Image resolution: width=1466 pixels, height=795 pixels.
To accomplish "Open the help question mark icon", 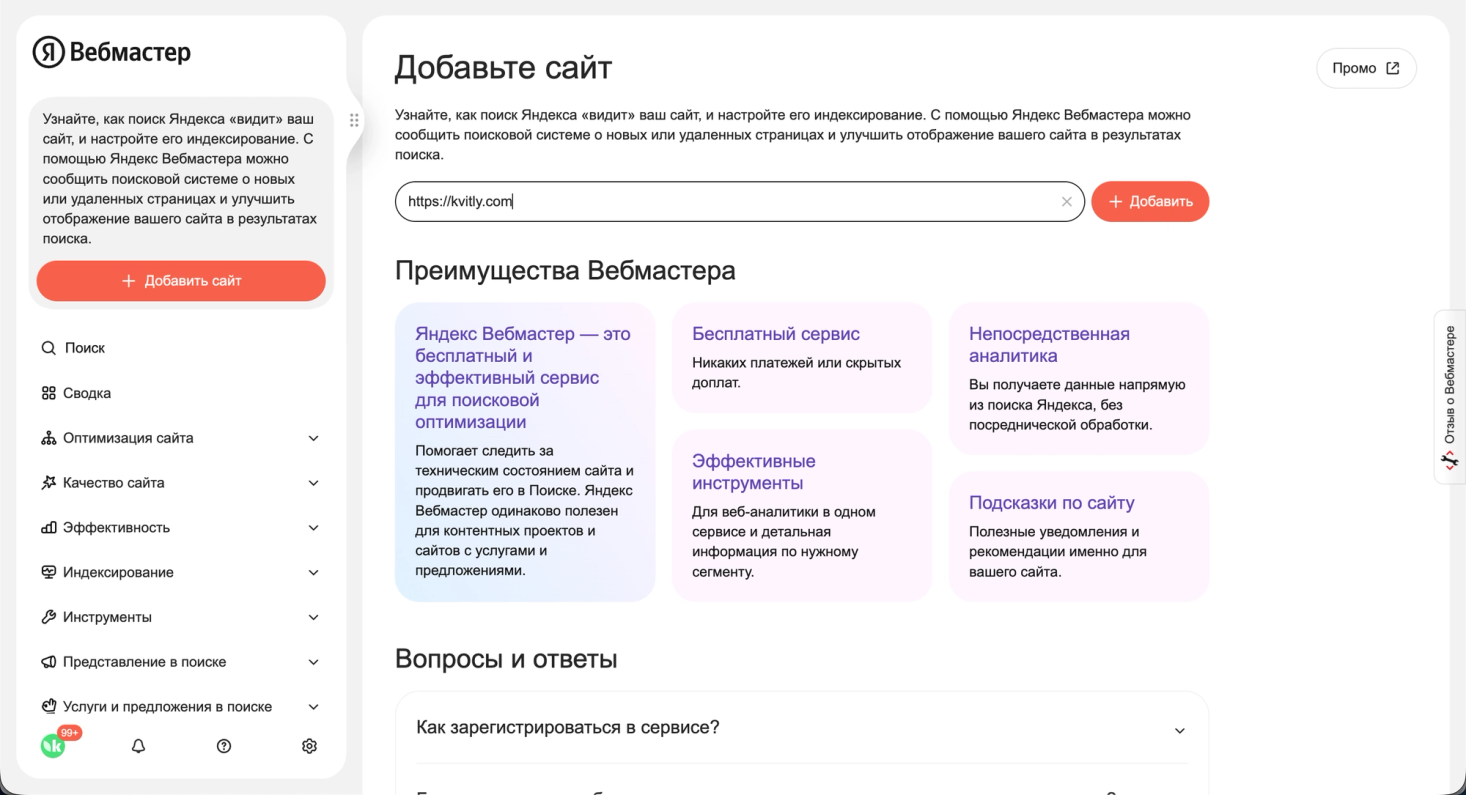I will (x=224, y=746).
